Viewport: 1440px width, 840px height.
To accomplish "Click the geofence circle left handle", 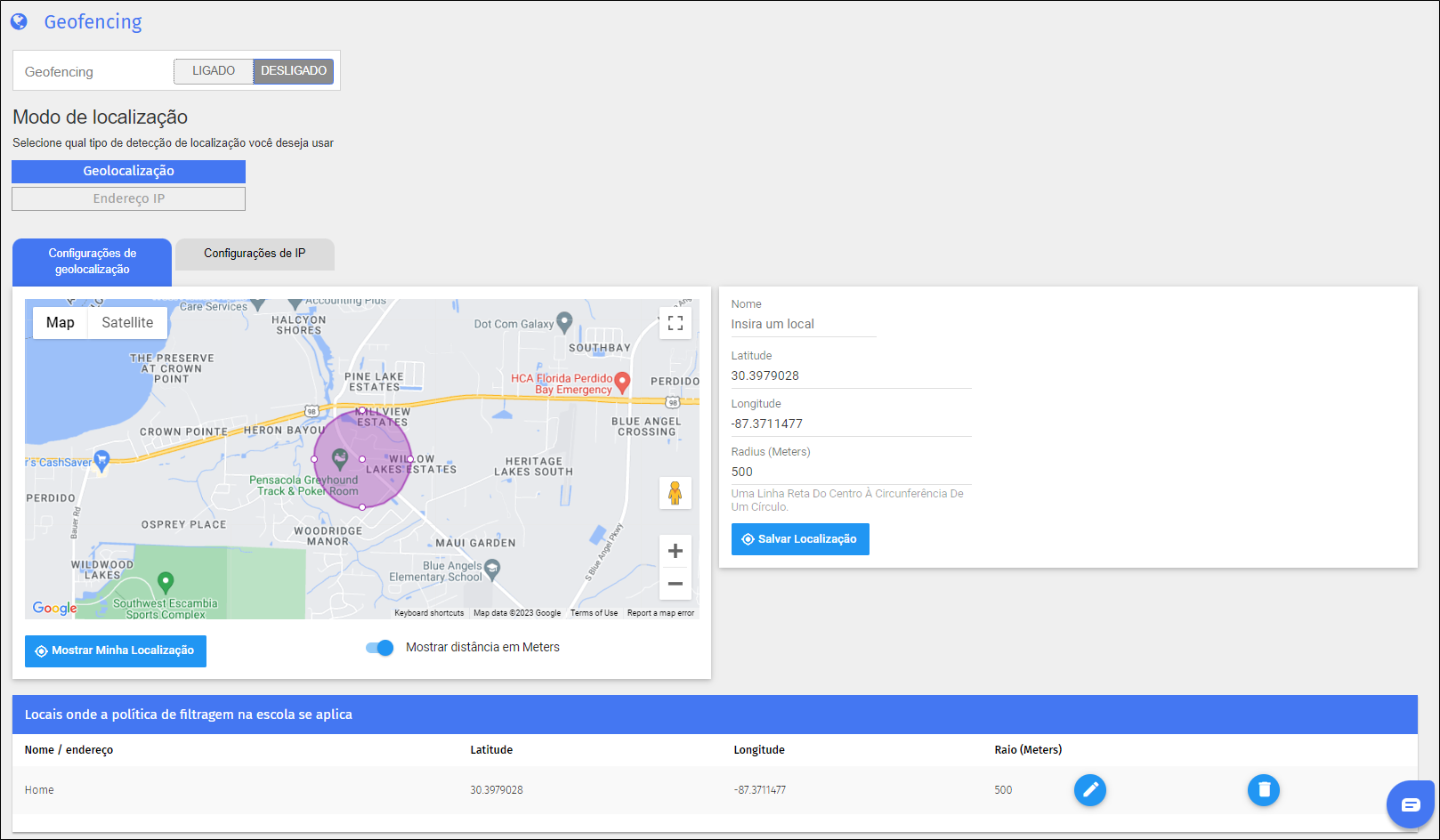I will [x=314, y=459].
